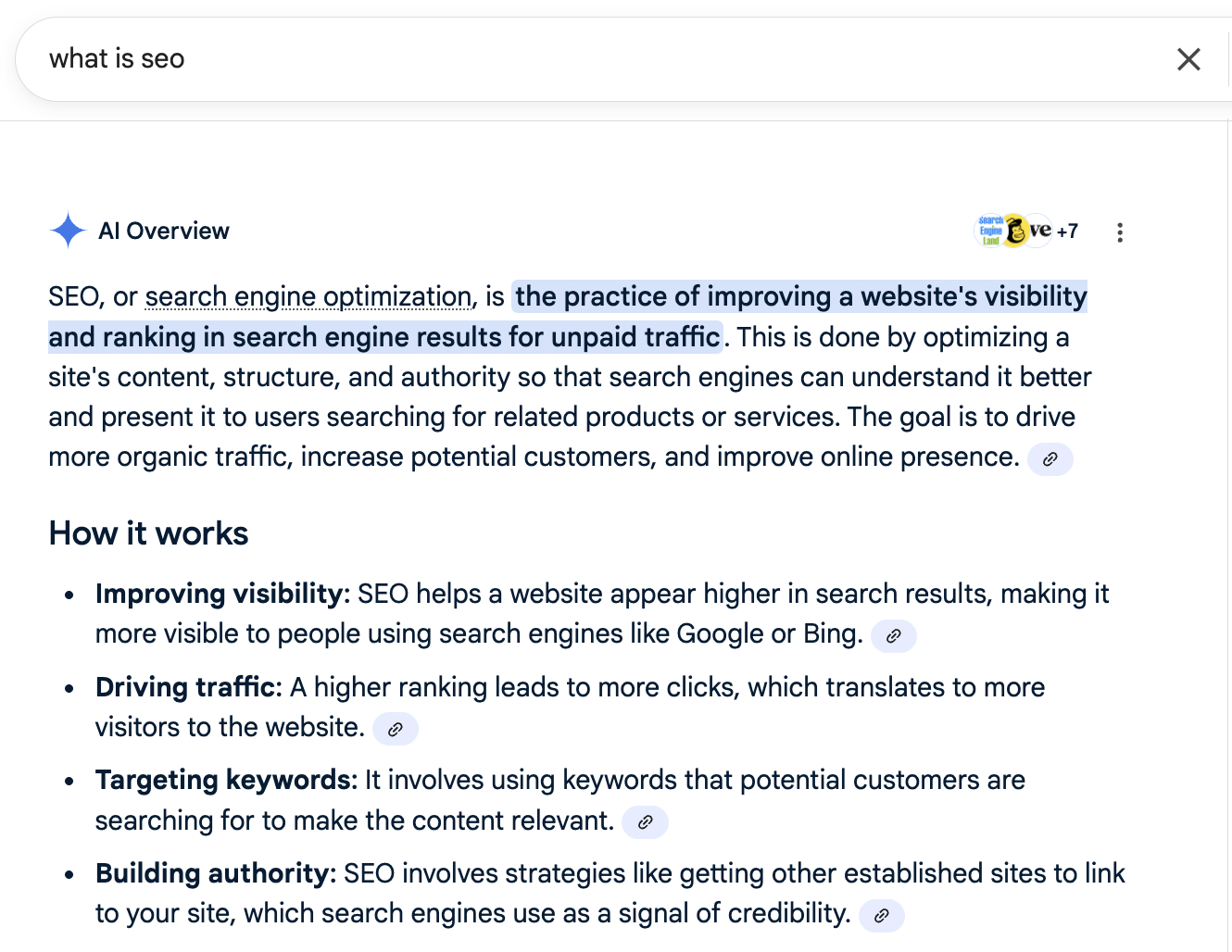Open the three-dot options menu
Screen dimensions: 1232x952
click(x=1120, y=232)
